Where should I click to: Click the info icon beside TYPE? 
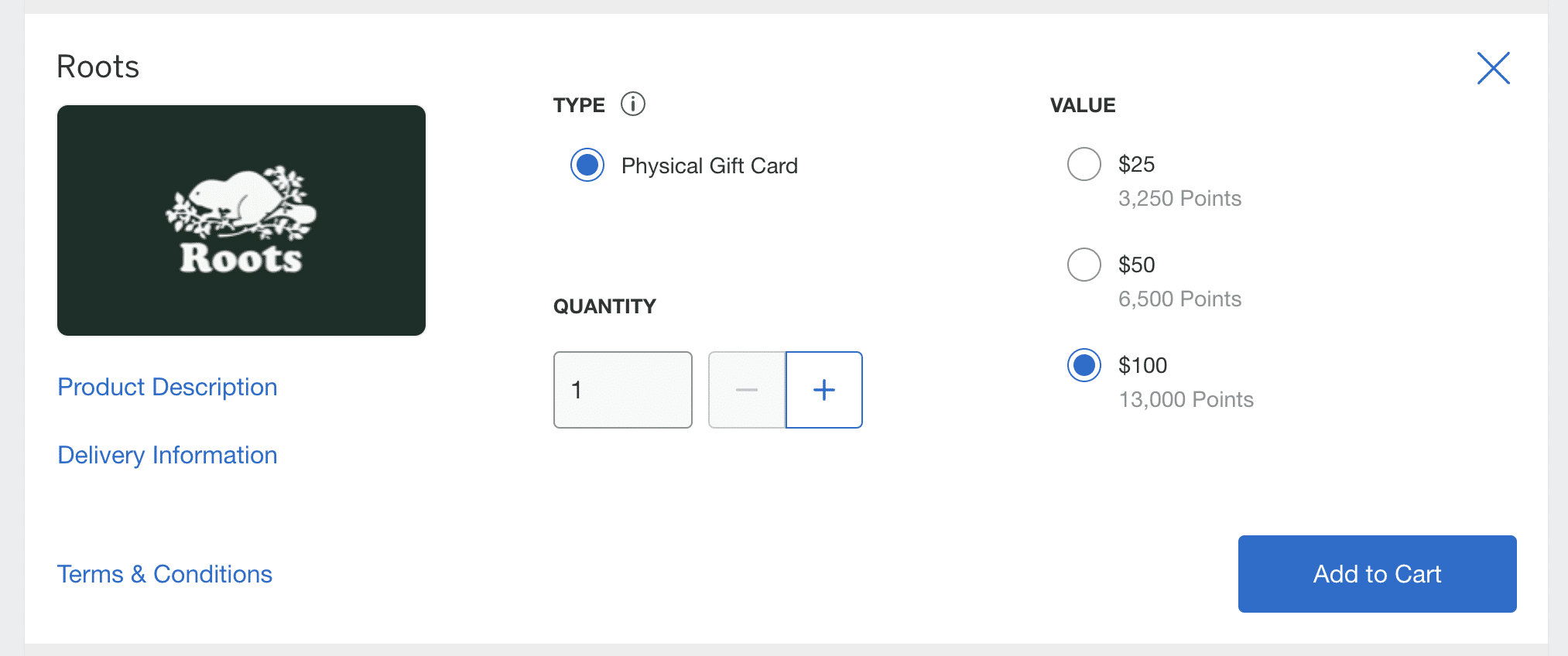coord(632,104)
